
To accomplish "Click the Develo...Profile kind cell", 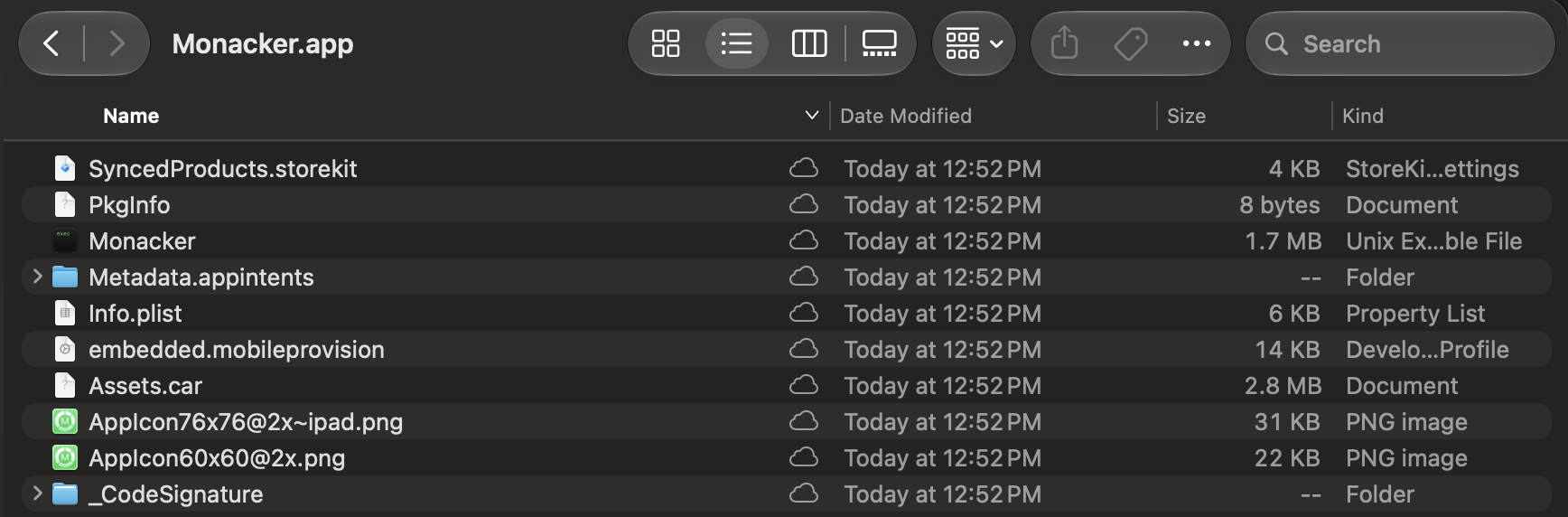I will coord(1427,350).
